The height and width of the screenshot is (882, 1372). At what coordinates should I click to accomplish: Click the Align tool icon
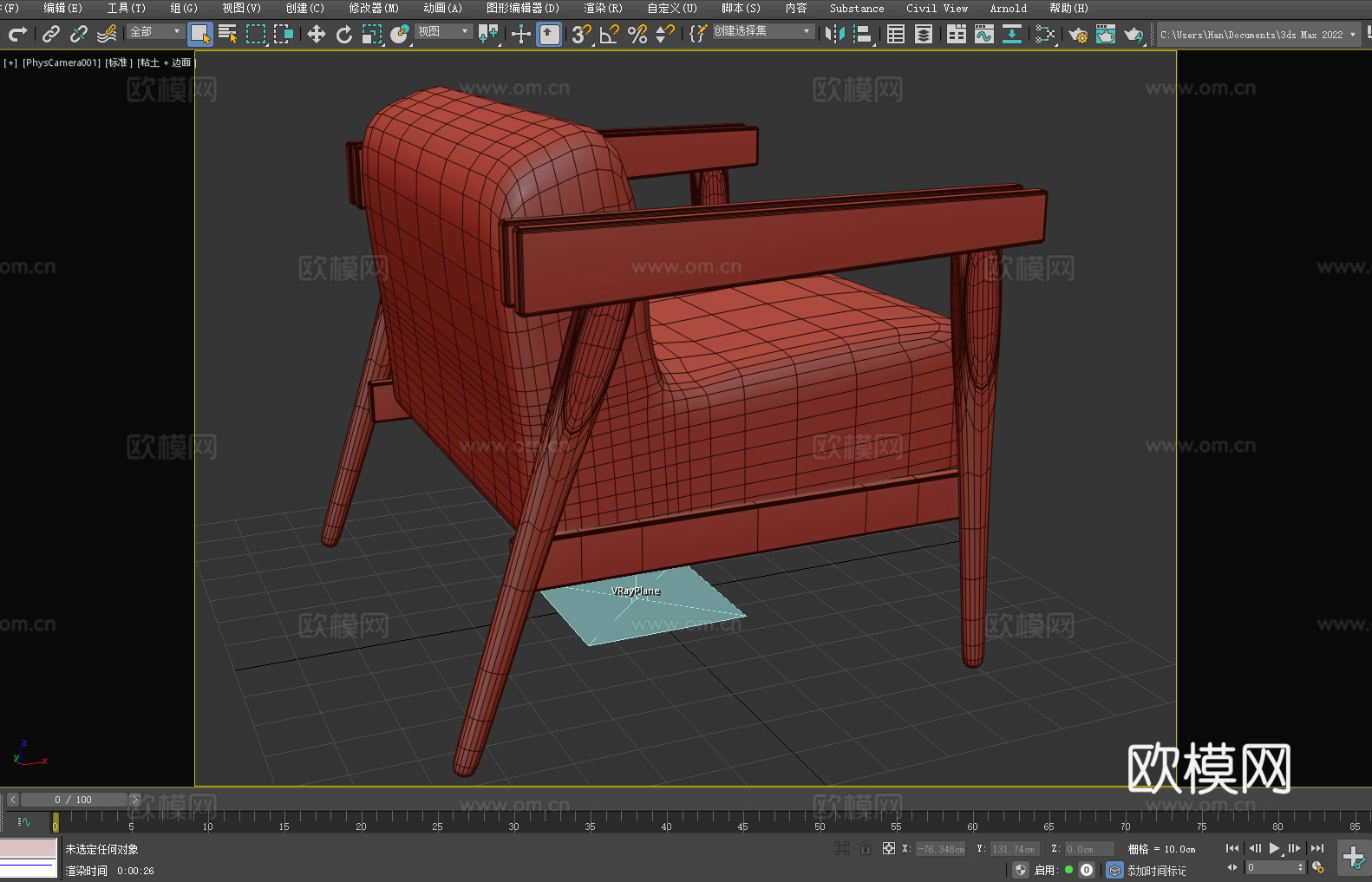863,34
